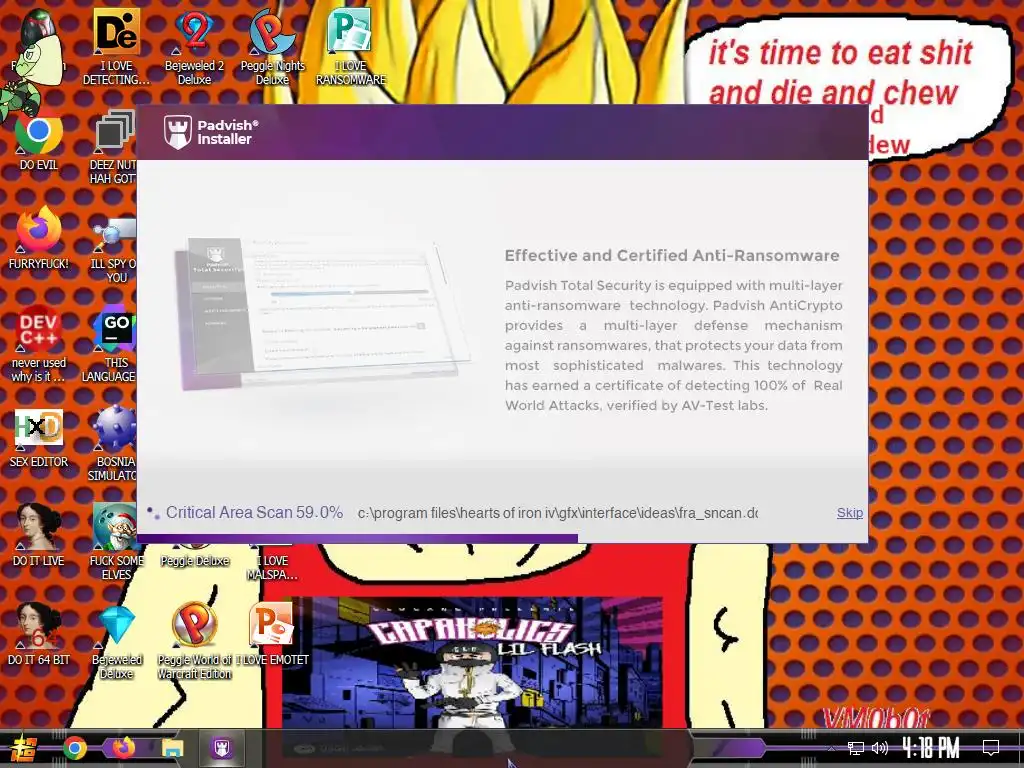Image resolution: width=1024 pixels, height=768 pixels.
Task: Open Firefox from the taskbar
Action: (123, 748)
